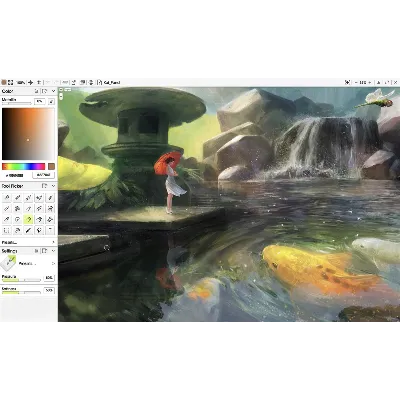Screen dimensions: 400x400
Task: Adjust the second green slider in the Settings panel
Action: 21,293
